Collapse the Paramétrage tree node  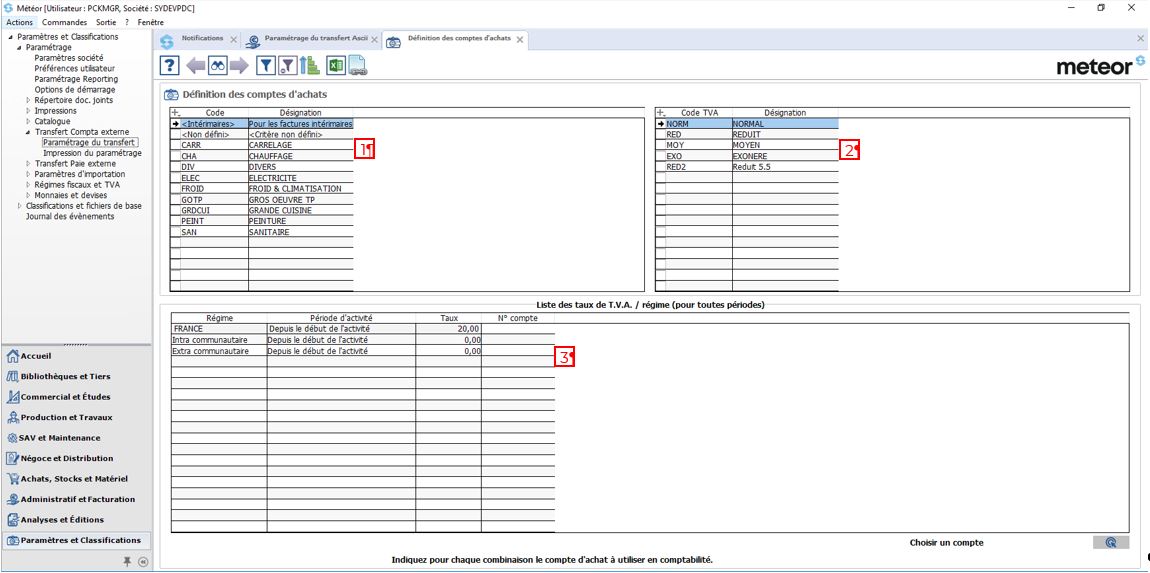coord(20,47)
